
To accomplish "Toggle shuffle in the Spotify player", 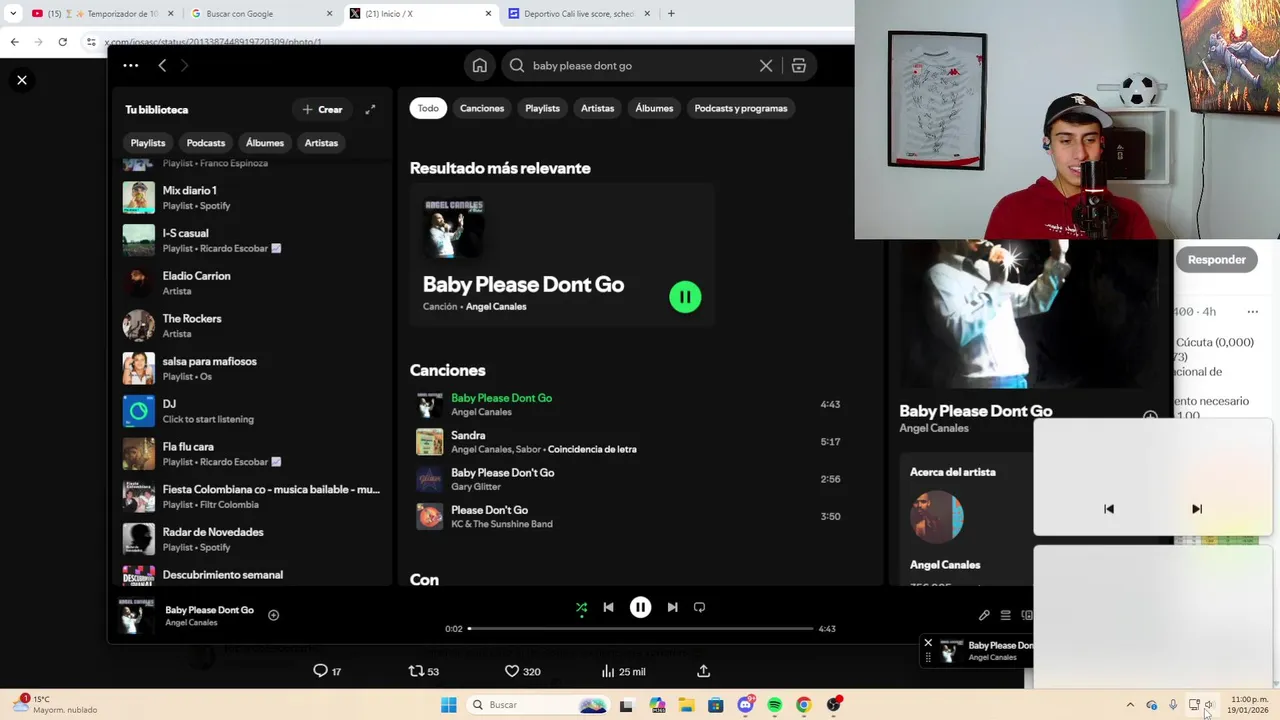I will [x=581, y=607].
